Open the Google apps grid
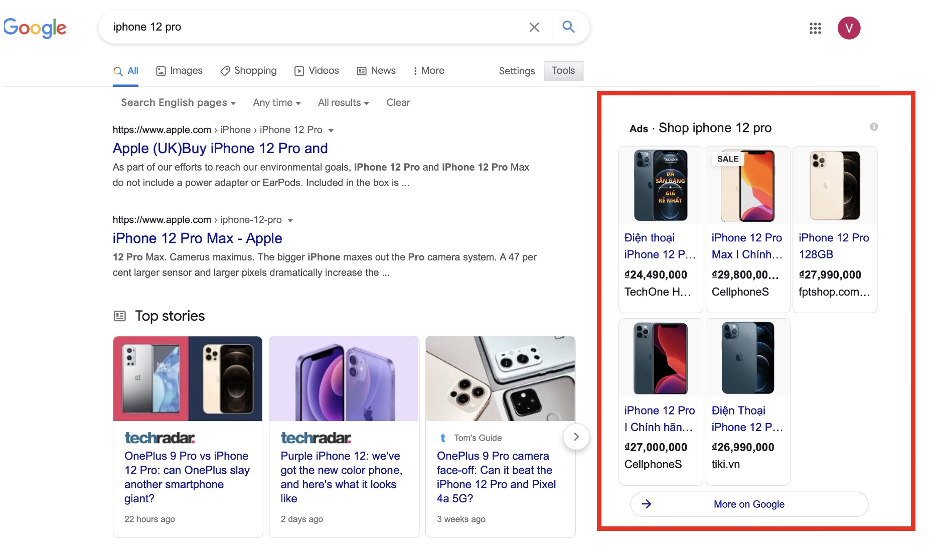This screenshot has width=936, height=558. [x=815, y=28]
